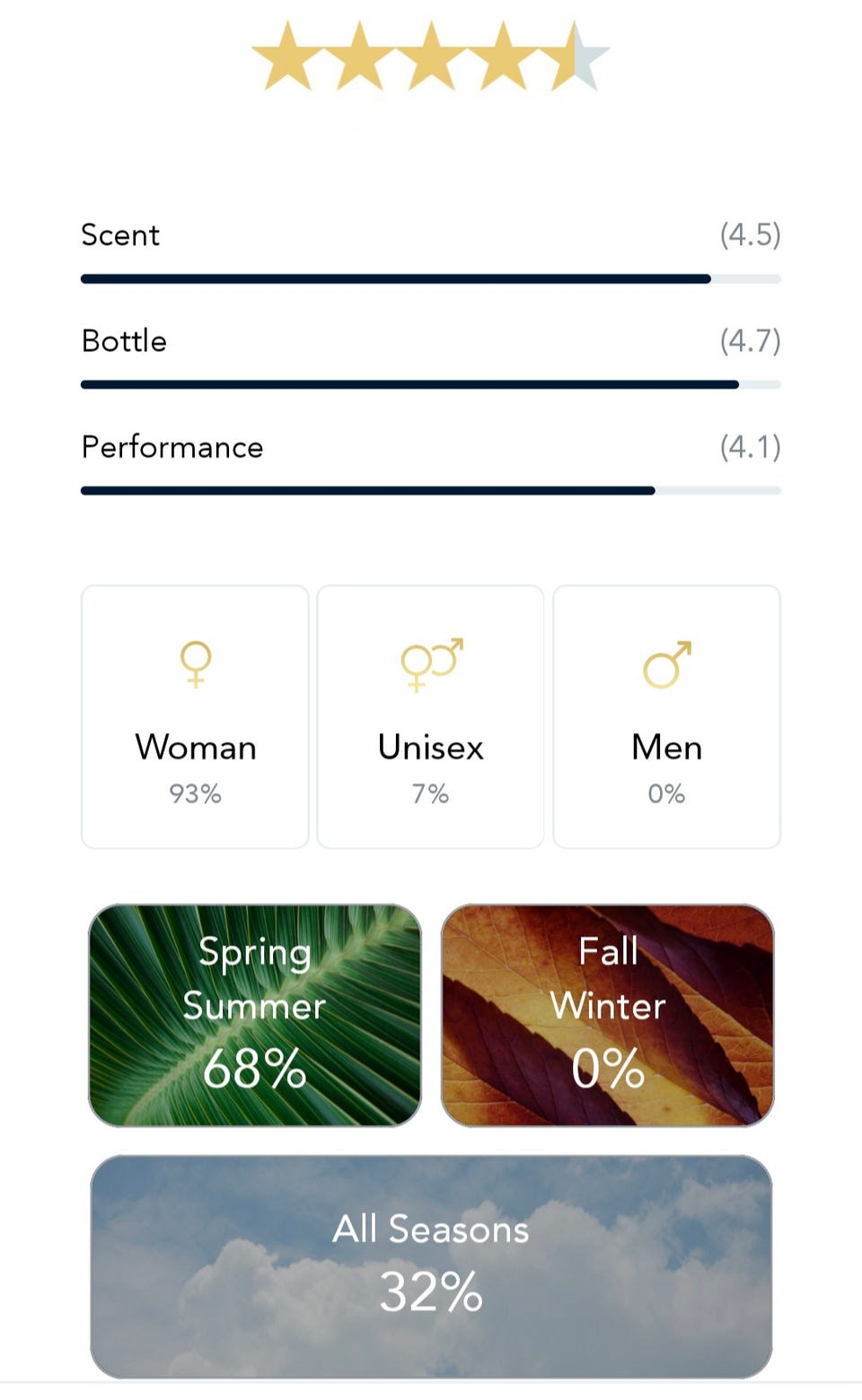862x1400 pixels.
Task: Select the Woman 93% card
Action: click(195, 716)
